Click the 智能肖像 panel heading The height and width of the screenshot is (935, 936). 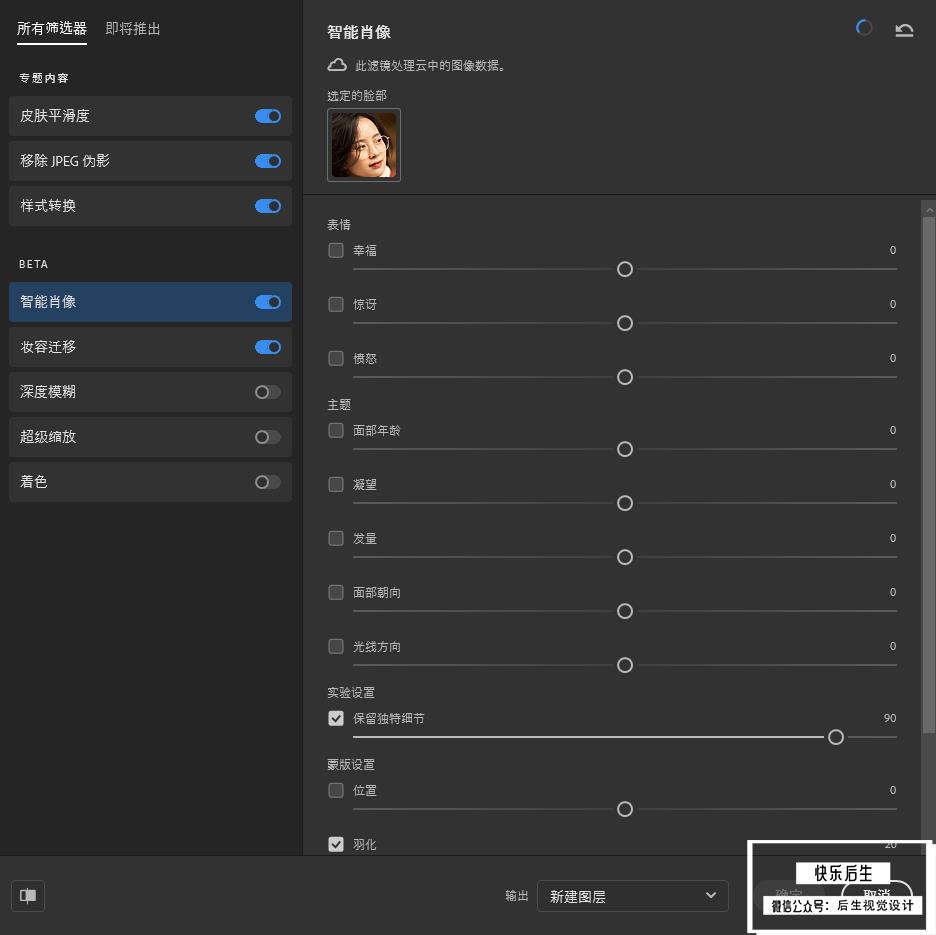359,32
